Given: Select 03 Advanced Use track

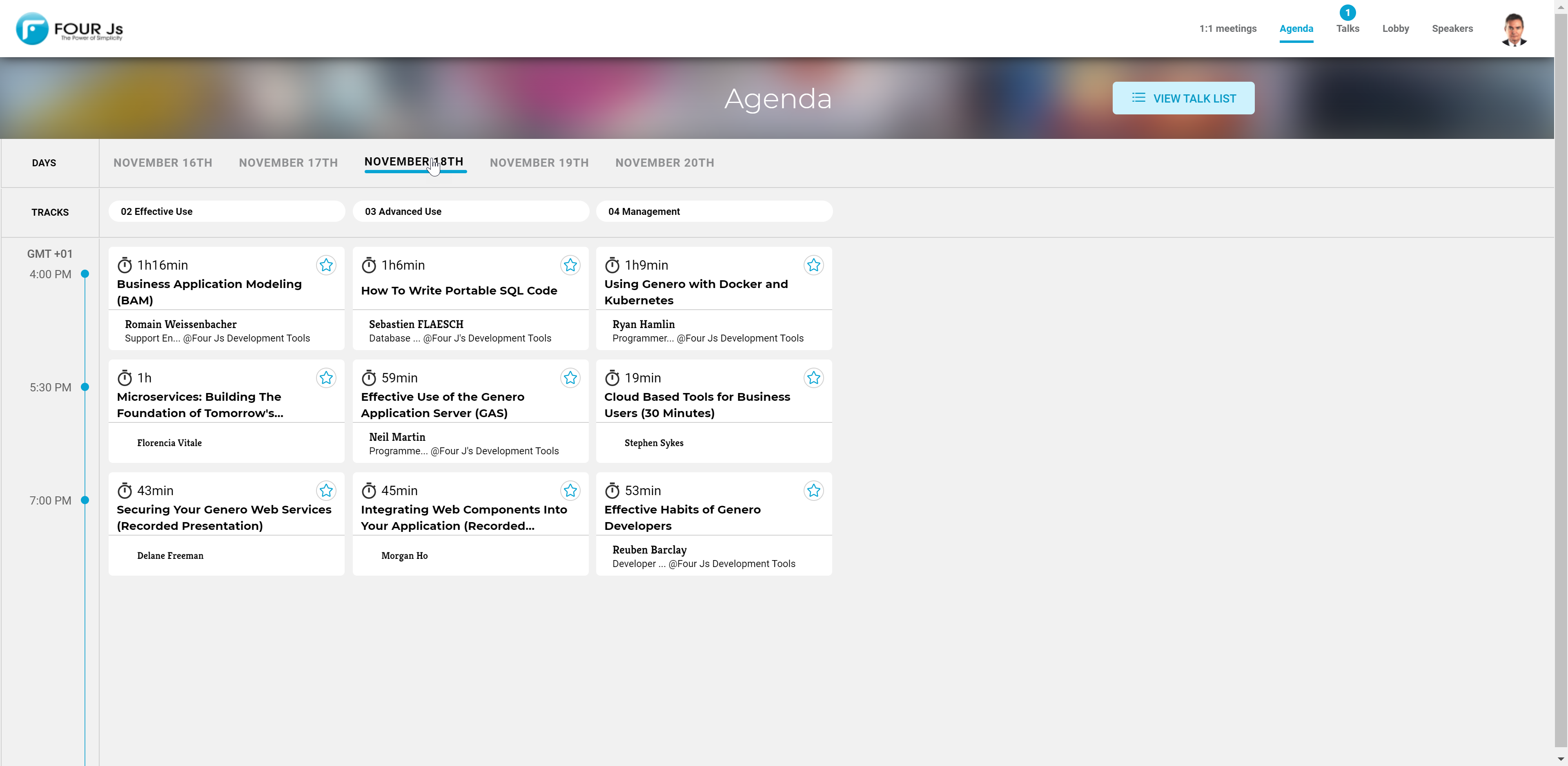Looking at the screenshot, I should (470, 211).
